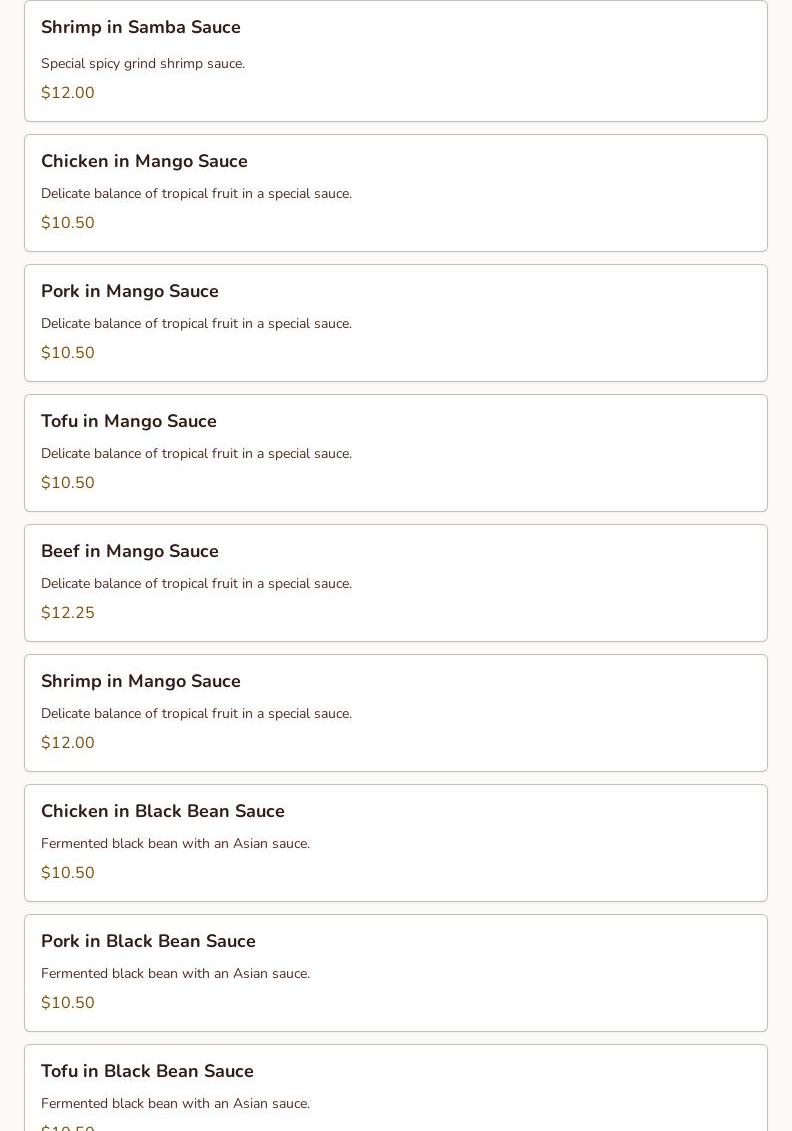Click the Chicken in Black Bean Sauce title
The width and height of the screenshot is (792, 1131).
163,811
